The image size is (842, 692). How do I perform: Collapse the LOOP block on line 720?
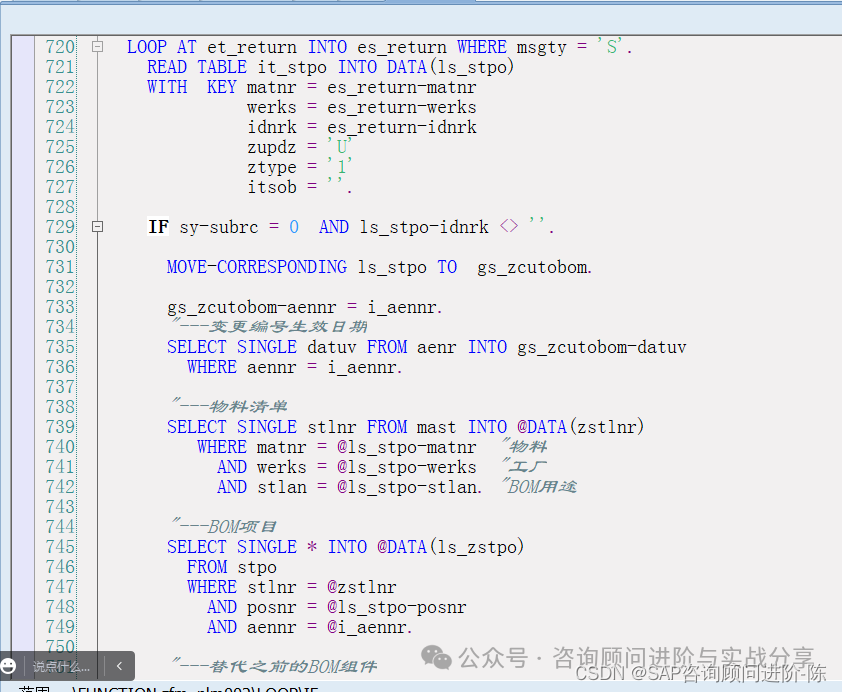coord(97,47)
